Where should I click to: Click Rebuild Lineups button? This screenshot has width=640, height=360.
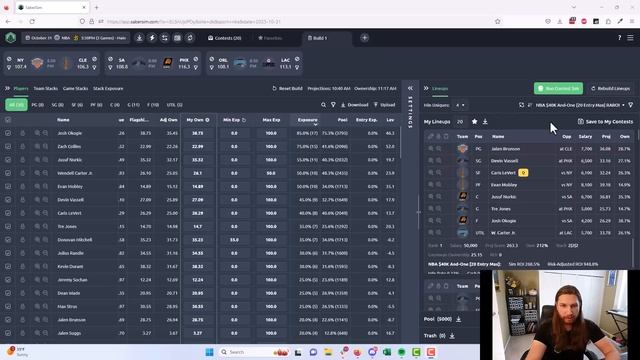(610, 88)
